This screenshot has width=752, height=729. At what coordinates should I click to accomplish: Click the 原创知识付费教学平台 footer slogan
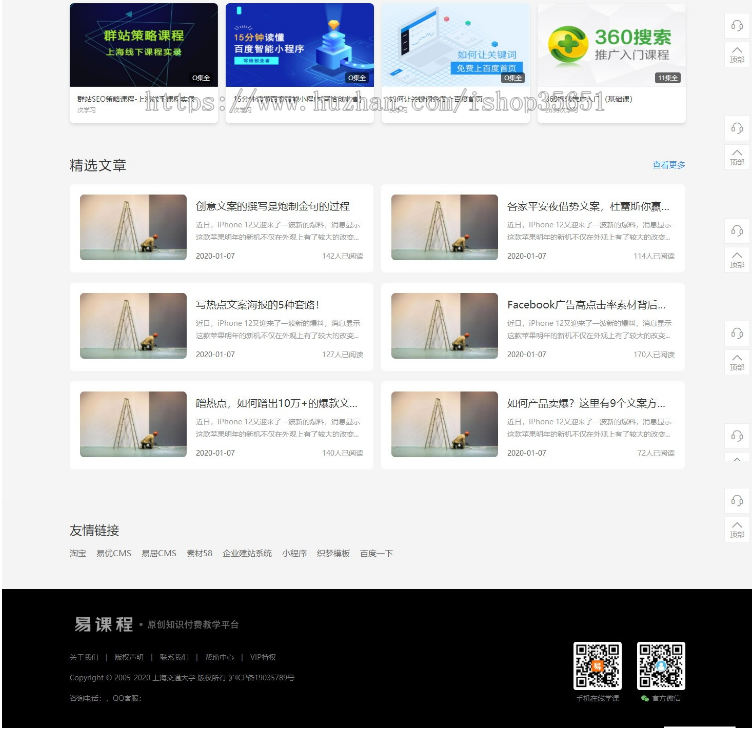[x=193, y=624]
